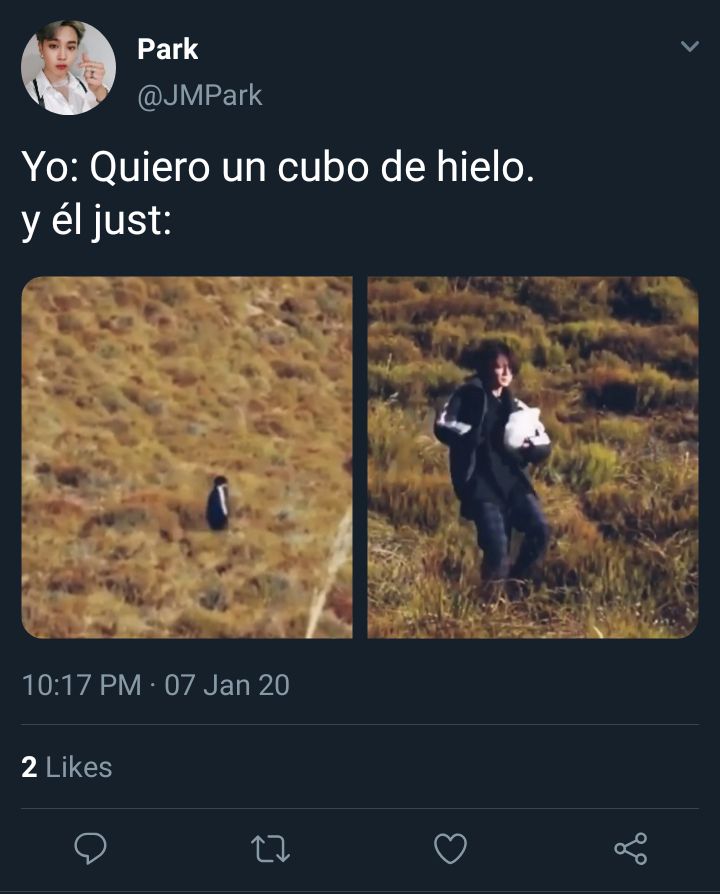This screenshot has width=720, height=894.
Task: Click the 10:17 PM timestamp
Action: point(82,685)
